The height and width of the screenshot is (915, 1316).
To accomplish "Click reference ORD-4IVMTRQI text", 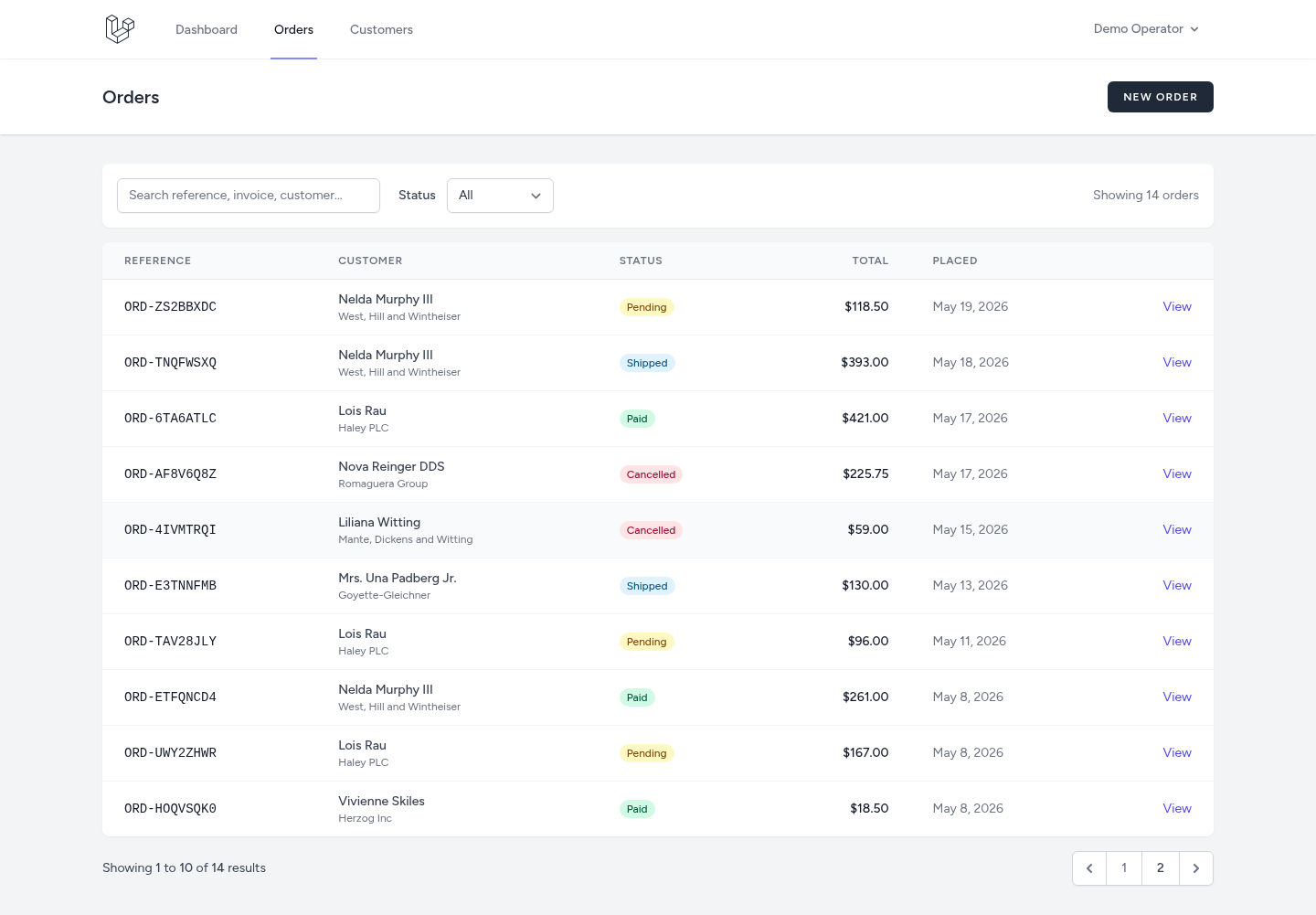I will (x=170, y=530).
